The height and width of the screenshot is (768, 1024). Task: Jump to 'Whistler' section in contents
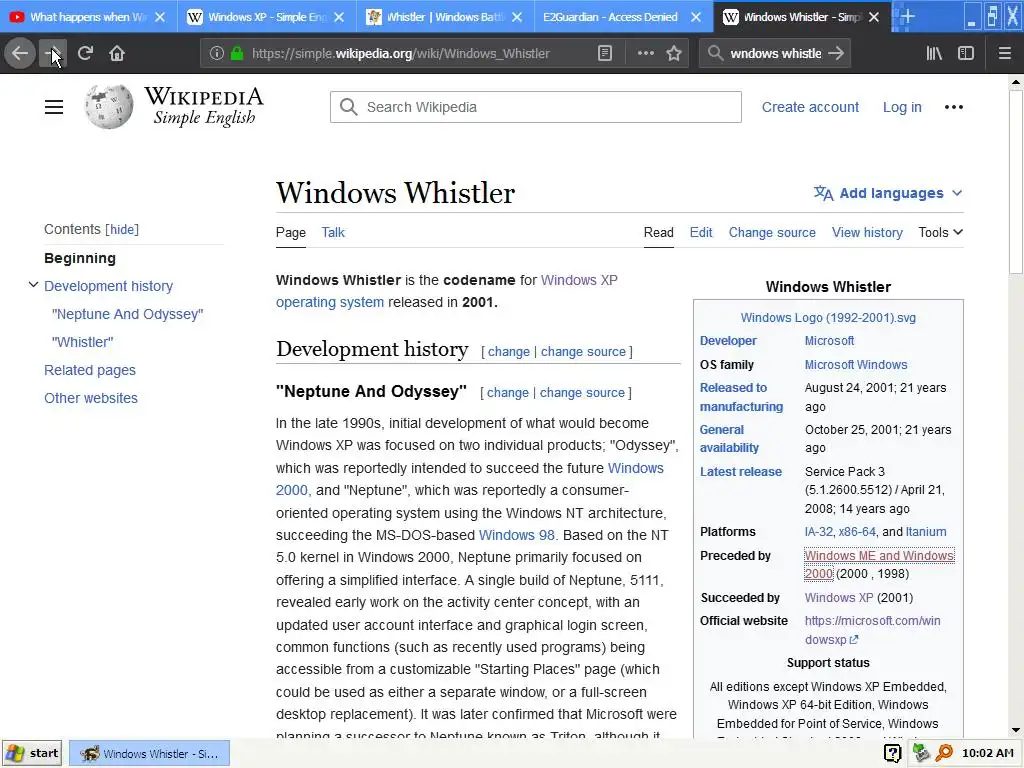pos(82,342)
